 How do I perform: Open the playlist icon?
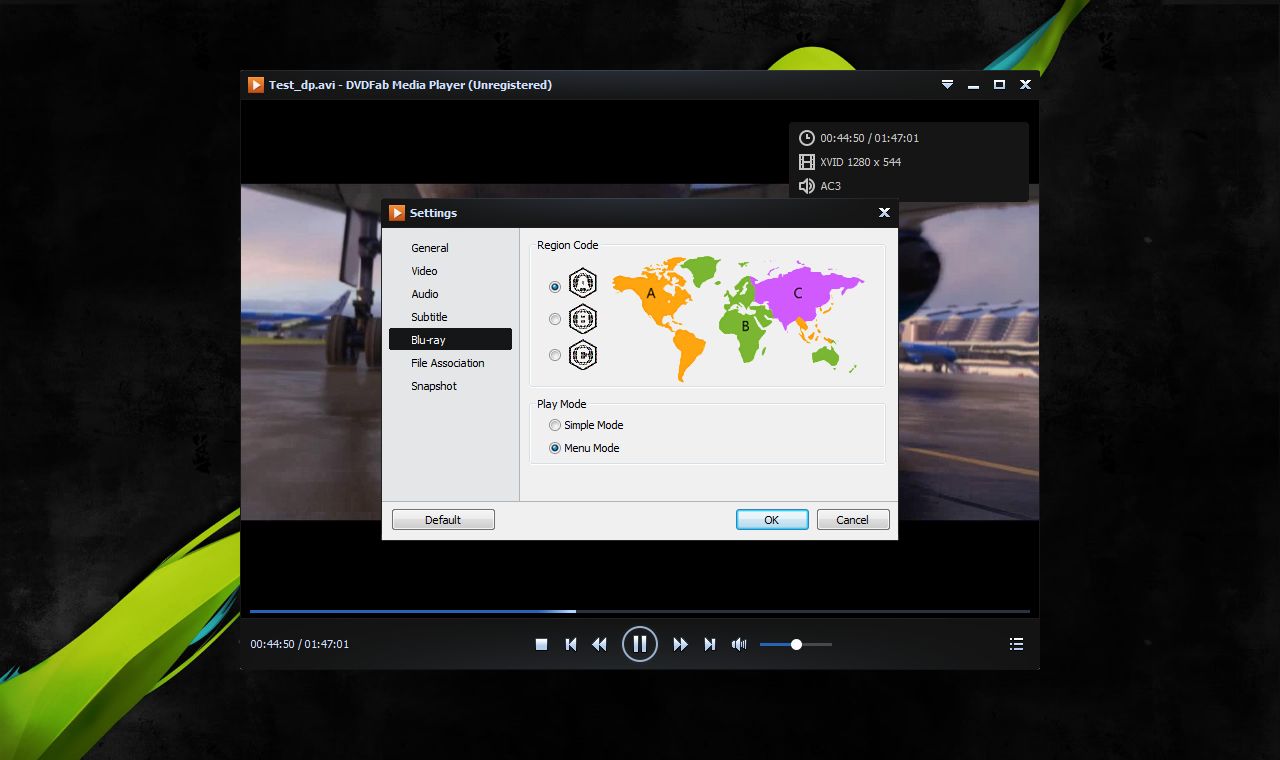pyautogui.click(x=1016, y=644)
